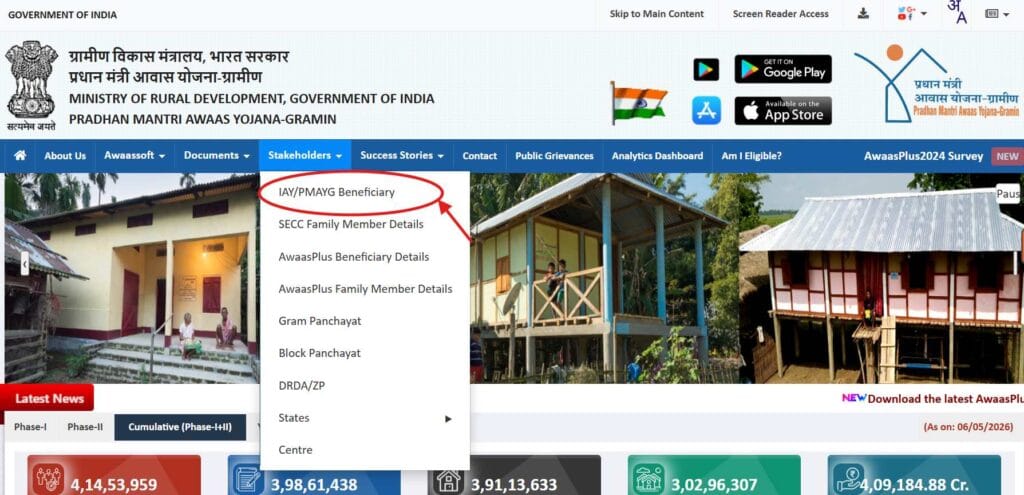1024x495 pixels.
Task: Click the house icon beside 3,91,13,633
Action: click(449, 481)
